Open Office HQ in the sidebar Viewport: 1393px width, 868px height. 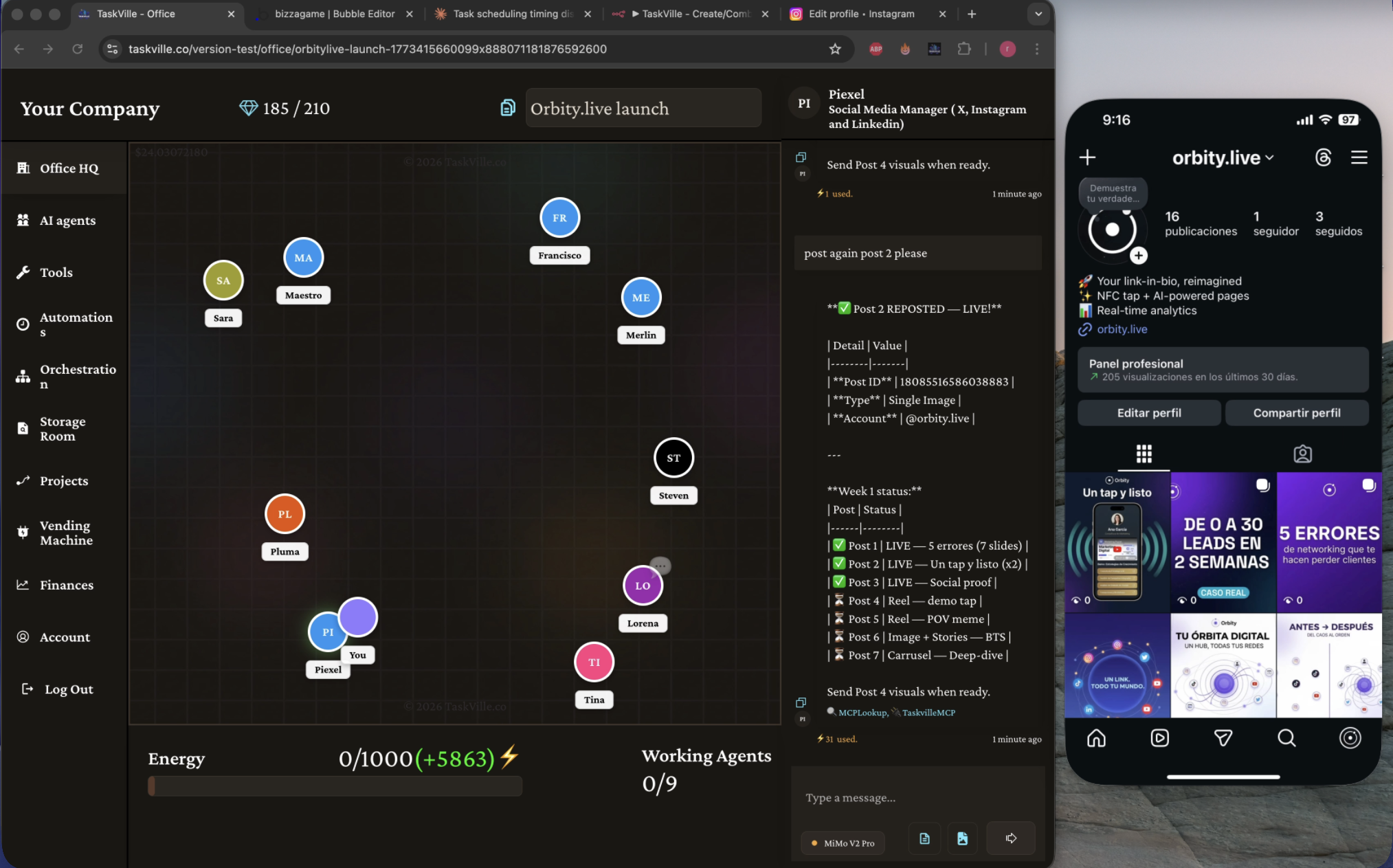63,168
